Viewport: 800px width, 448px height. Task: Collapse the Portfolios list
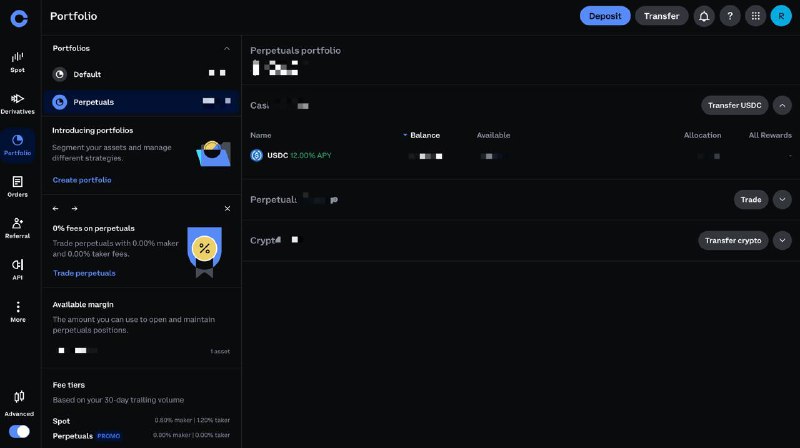[227, 48]
